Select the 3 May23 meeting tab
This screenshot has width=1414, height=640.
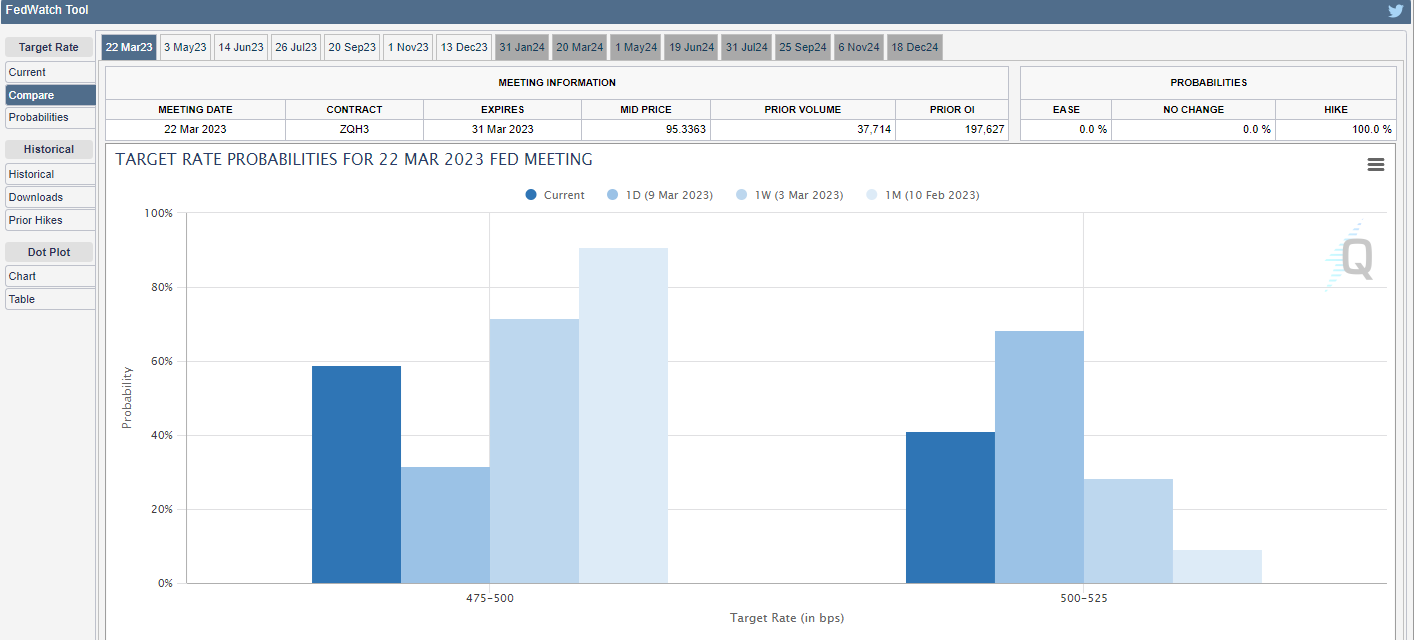coord(185,47)
